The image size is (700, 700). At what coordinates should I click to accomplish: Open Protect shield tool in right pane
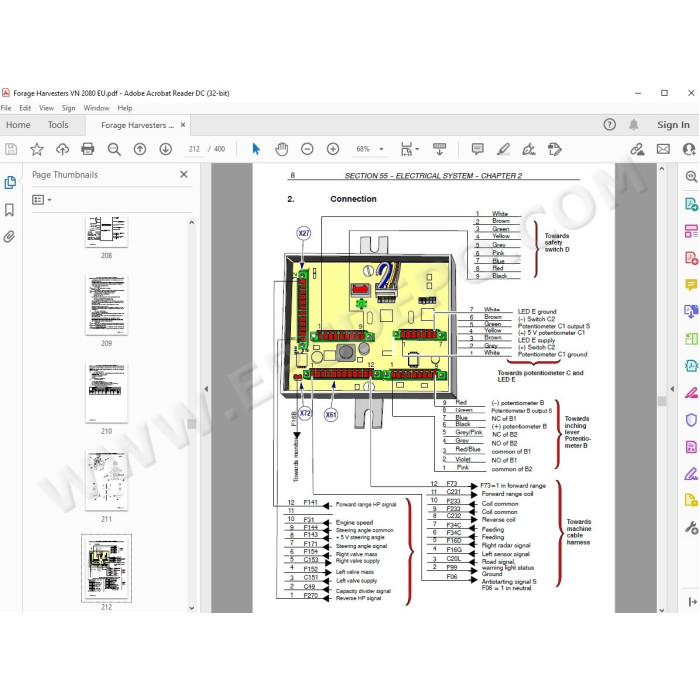coord(691,420)
